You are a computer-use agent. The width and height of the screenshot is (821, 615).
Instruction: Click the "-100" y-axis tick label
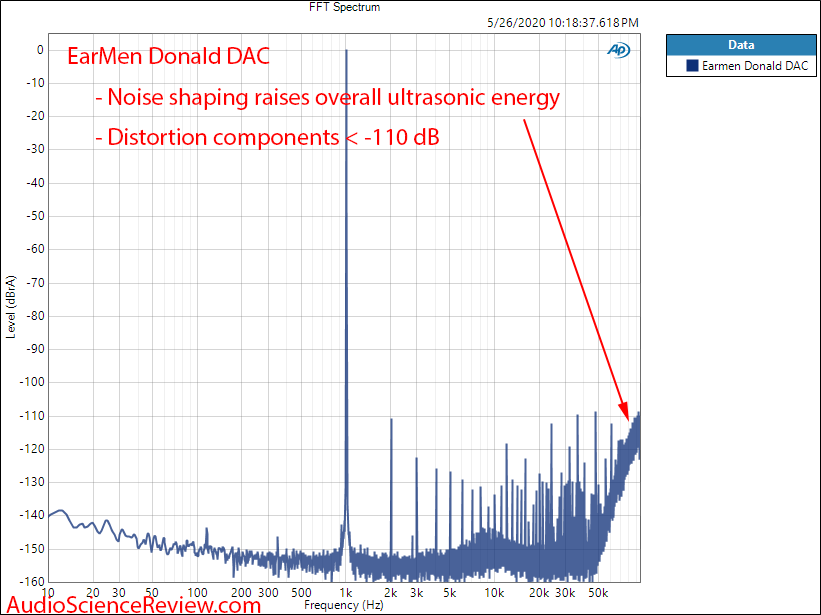tap(32, 383)
